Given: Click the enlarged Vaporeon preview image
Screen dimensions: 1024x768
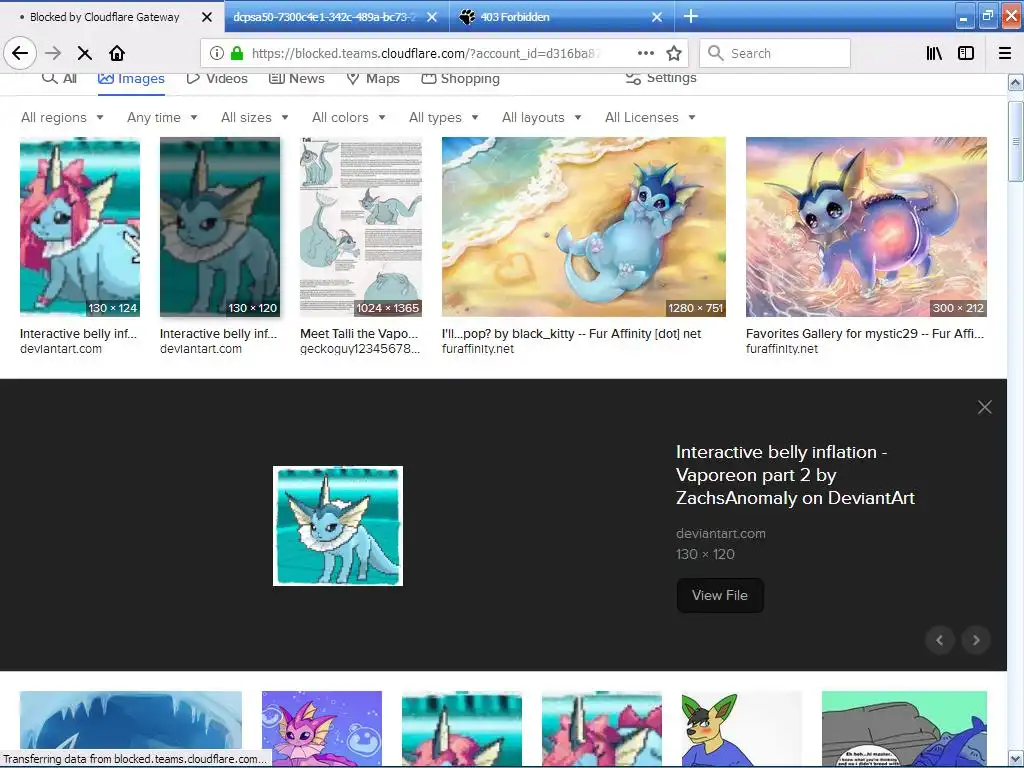Looking at the screenshot, I should pyautogui.click(x=338, y=526).
